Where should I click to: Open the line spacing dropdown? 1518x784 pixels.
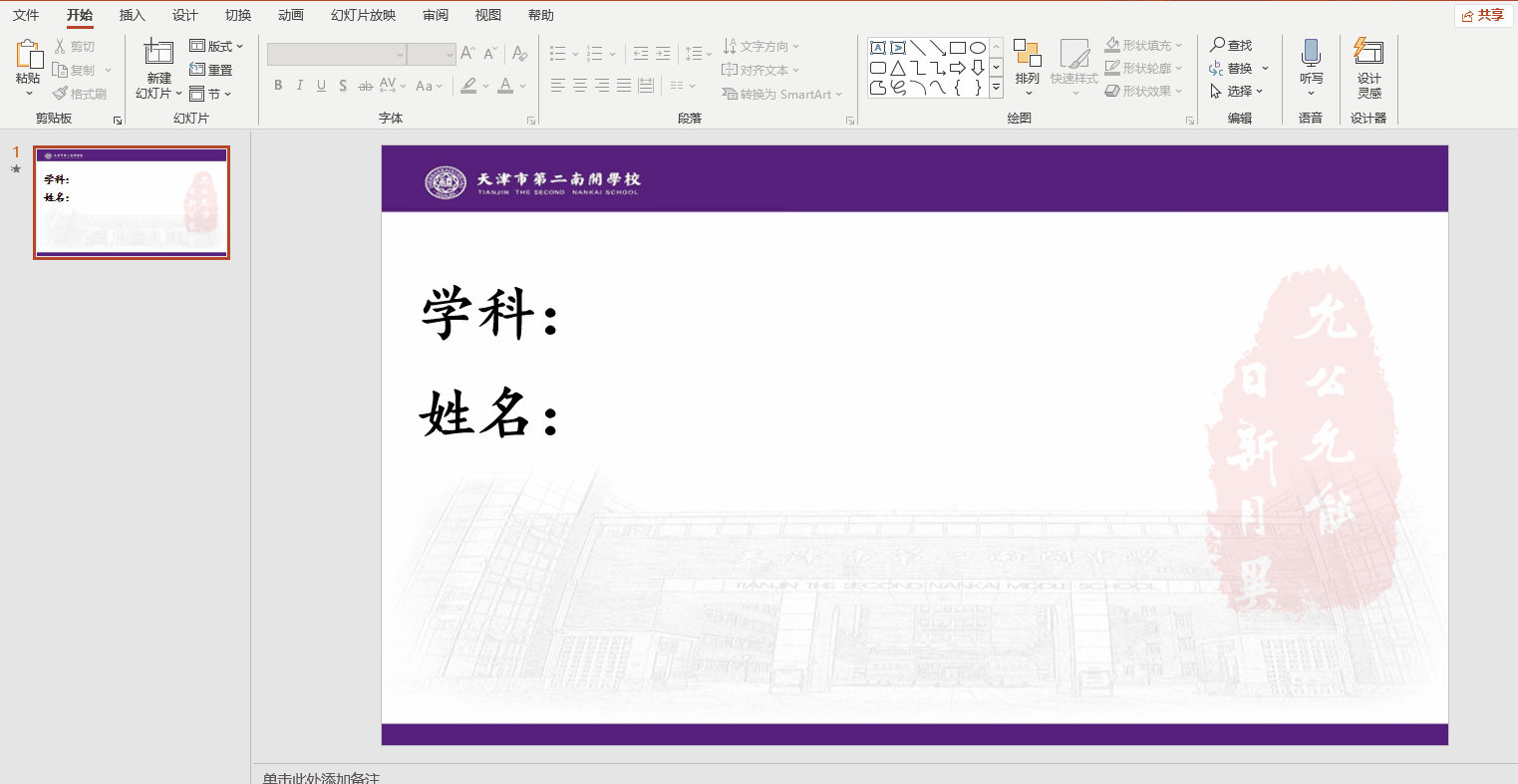tap(699, 54)
